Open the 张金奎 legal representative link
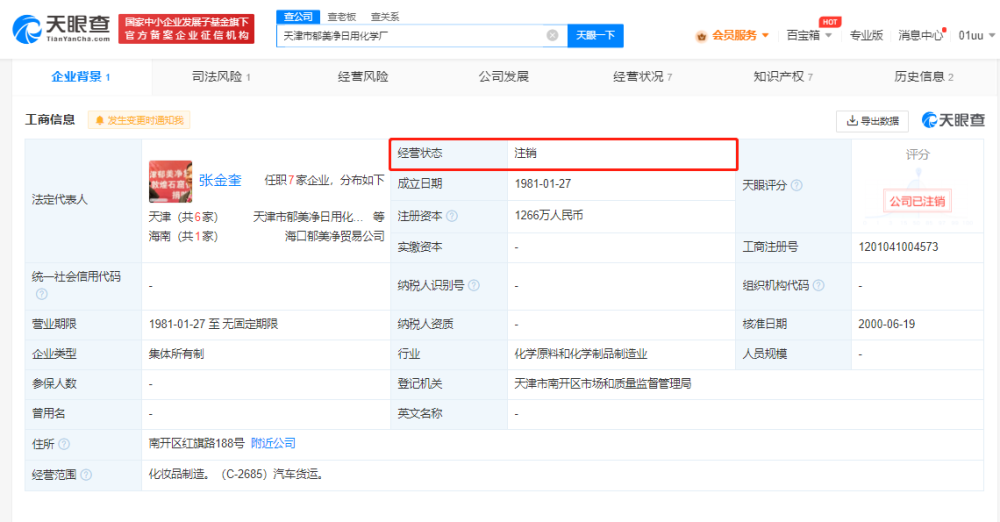Image resolution: width=1000 pixels, height=522 pixels. 220,181
